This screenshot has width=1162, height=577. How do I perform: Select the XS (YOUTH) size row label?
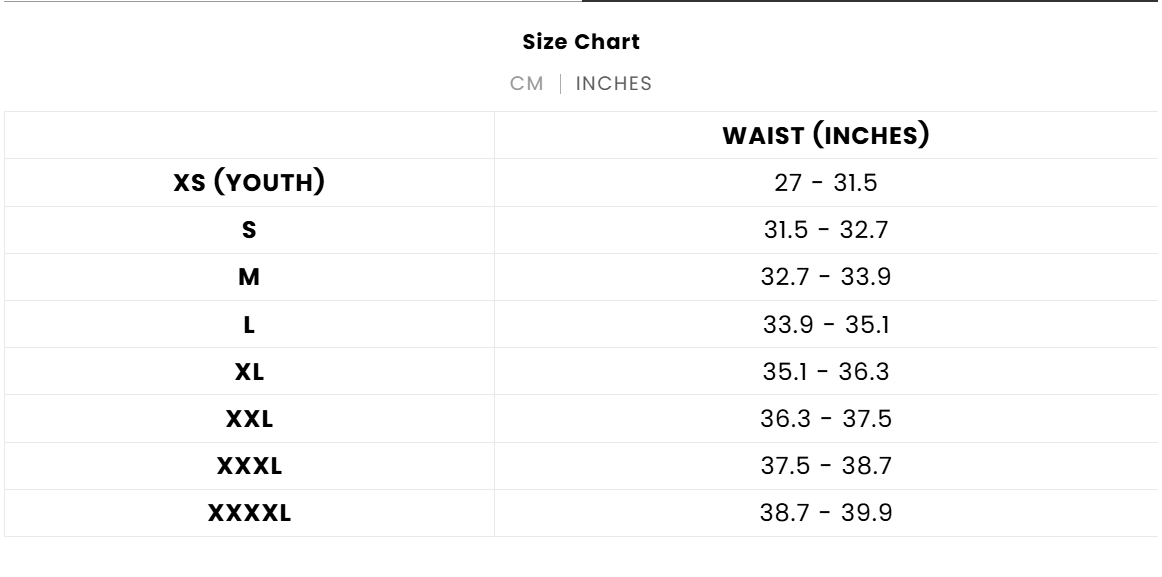pos(249,183)
